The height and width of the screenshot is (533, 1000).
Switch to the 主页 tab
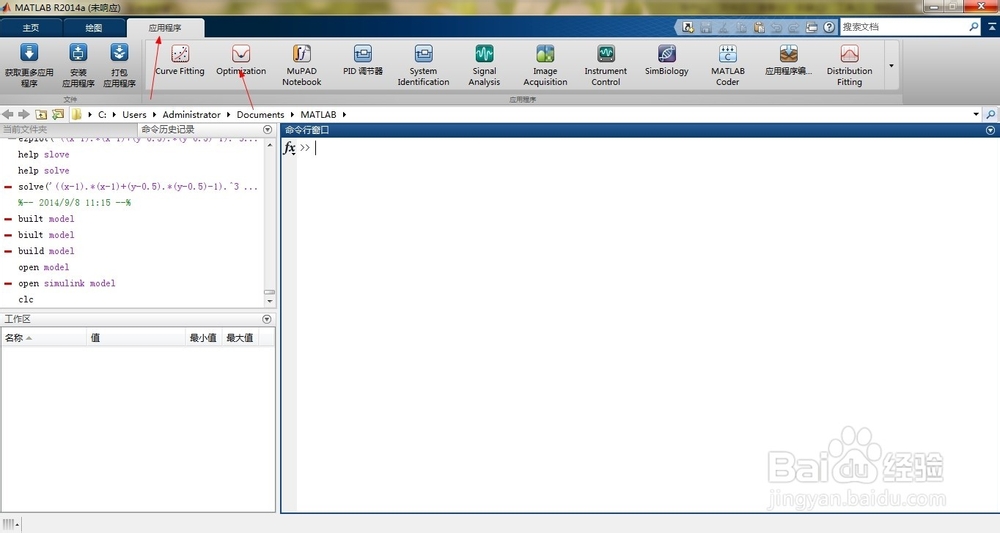(31, 28)
